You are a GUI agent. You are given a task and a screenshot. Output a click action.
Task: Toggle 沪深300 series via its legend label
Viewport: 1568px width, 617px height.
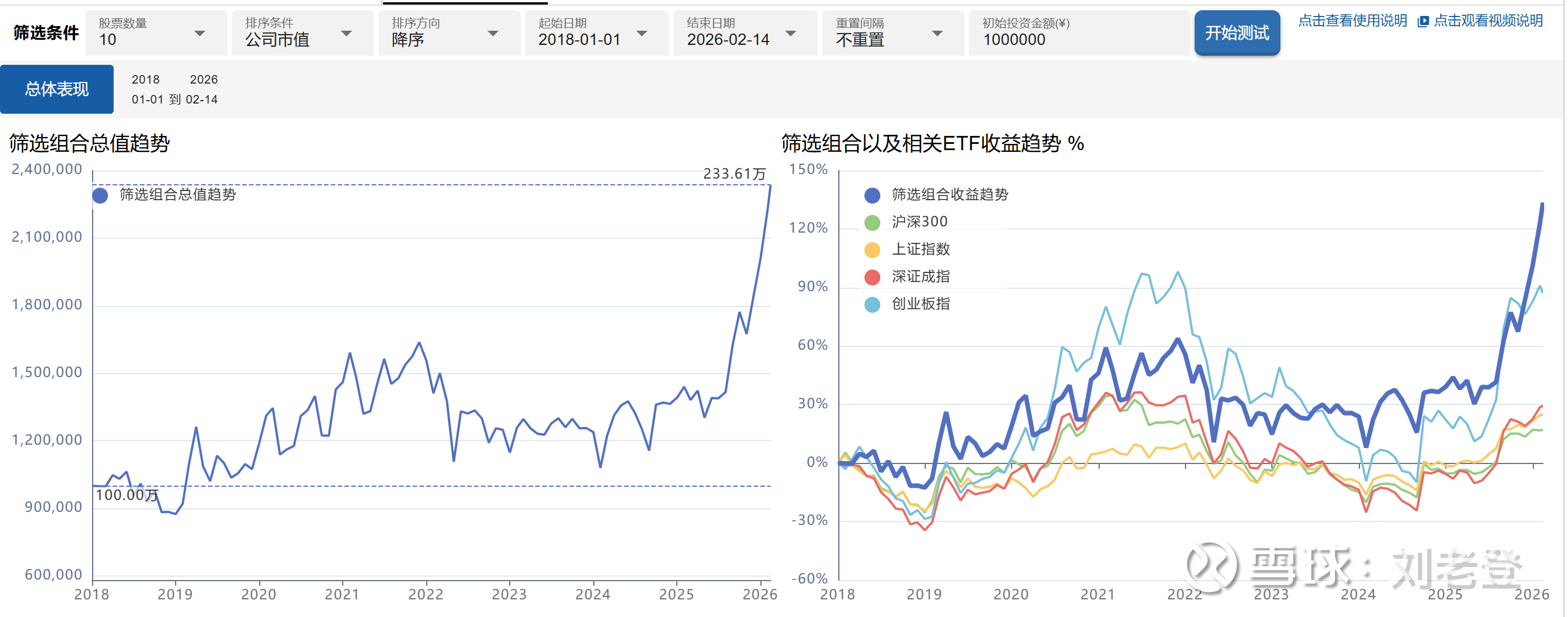pyautogui.click(x=921, y=222)
